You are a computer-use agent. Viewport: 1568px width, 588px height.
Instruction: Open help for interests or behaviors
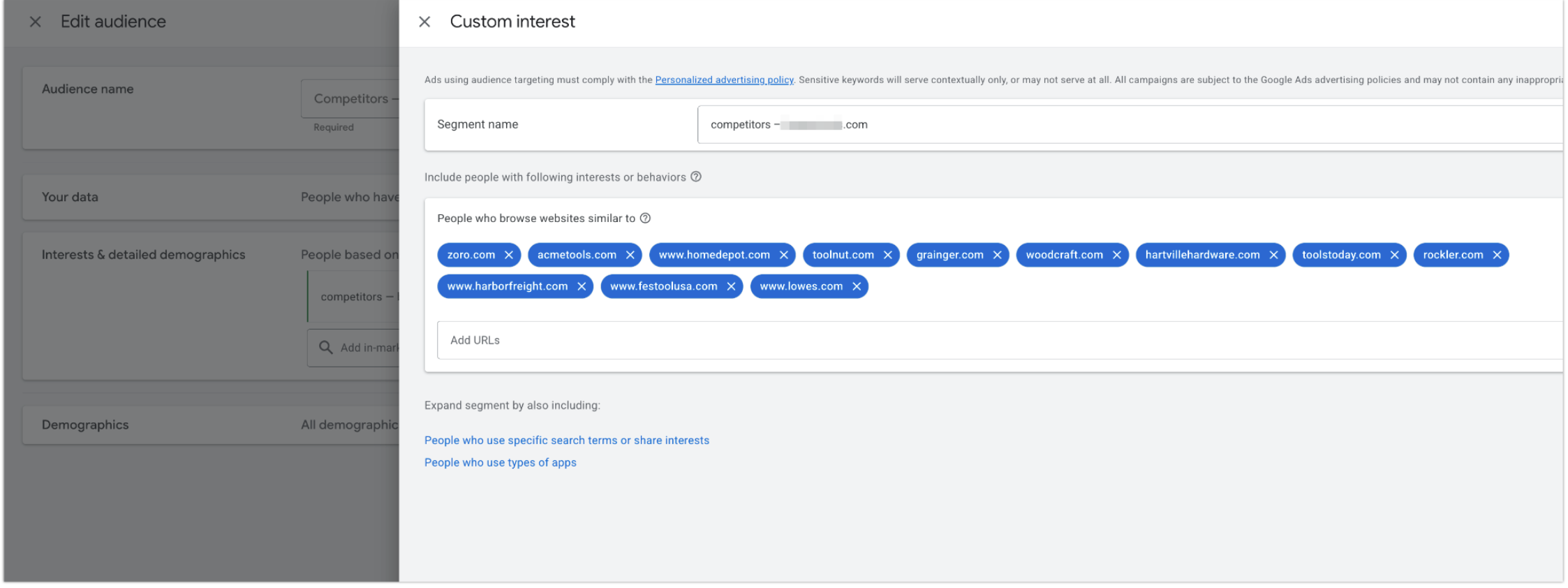(x=696, y=177)
